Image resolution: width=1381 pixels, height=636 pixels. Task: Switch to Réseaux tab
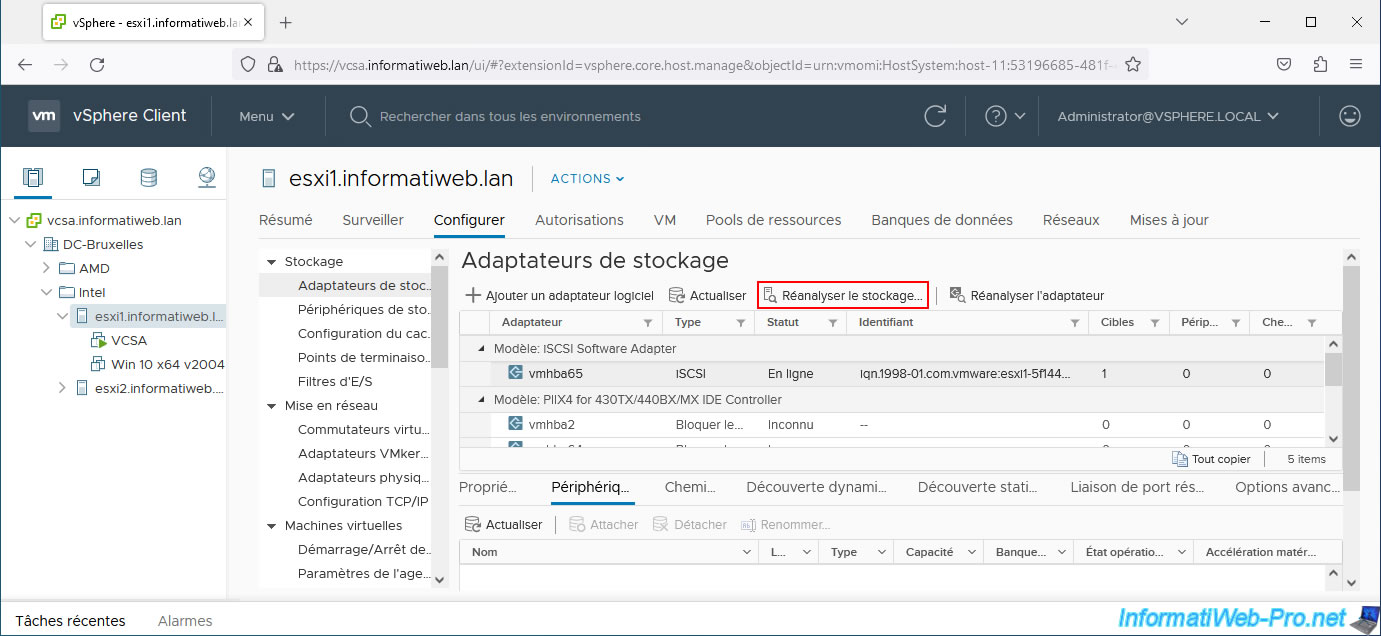(x=1071, y=220)
